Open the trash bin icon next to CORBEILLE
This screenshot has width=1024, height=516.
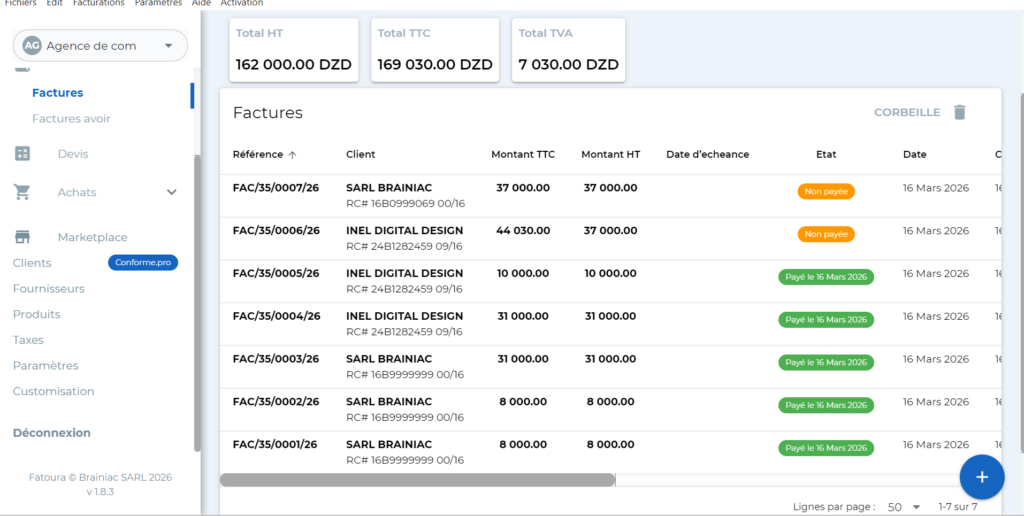tap(959, 112)
